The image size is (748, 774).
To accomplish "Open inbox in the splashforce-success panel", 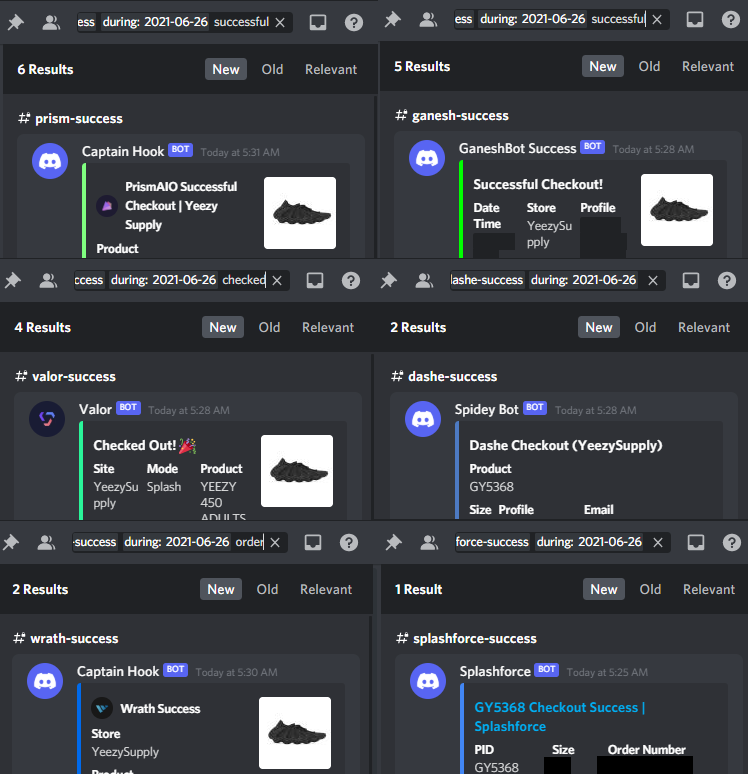I will 696,542.
